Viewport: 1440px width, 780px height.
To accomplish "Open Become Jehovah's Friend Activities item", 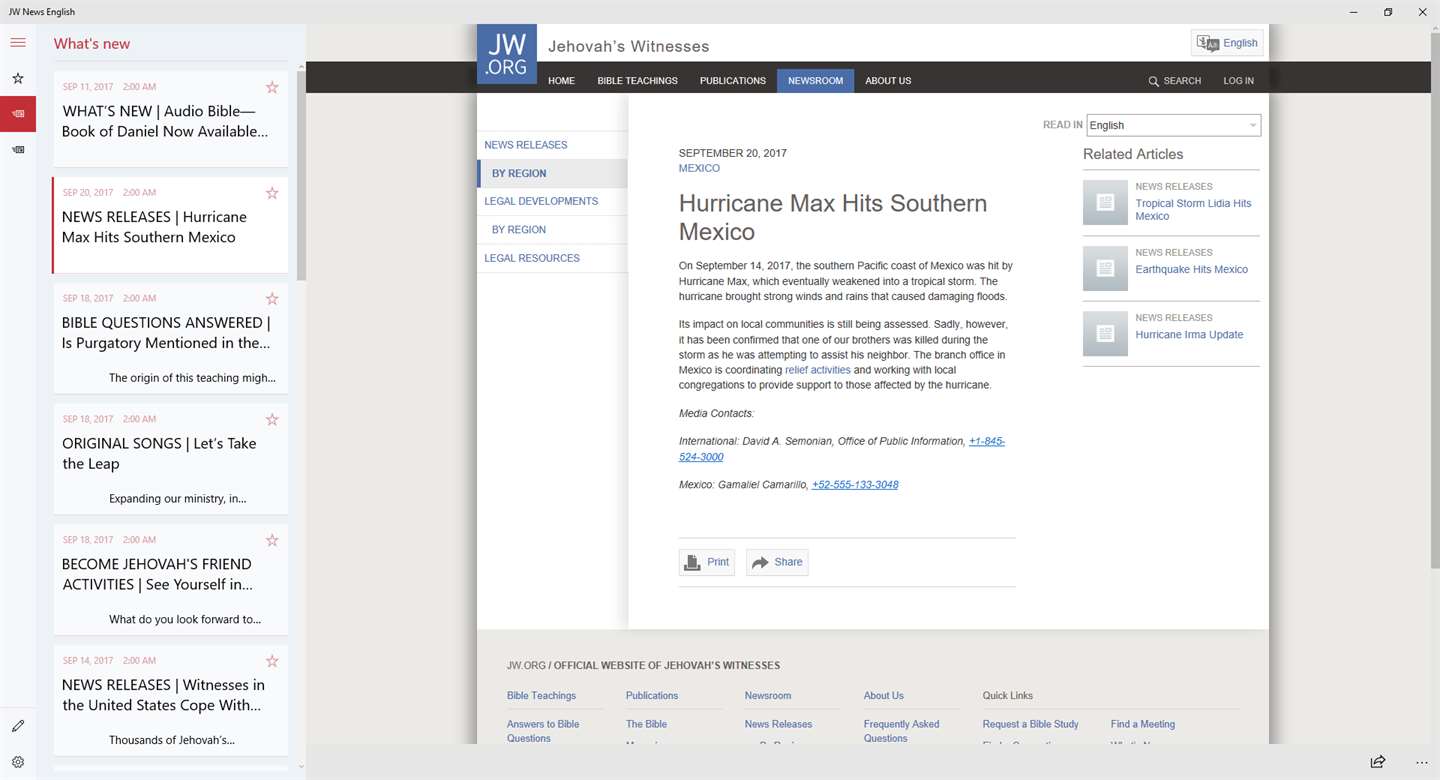I will (x=171, y=579).
